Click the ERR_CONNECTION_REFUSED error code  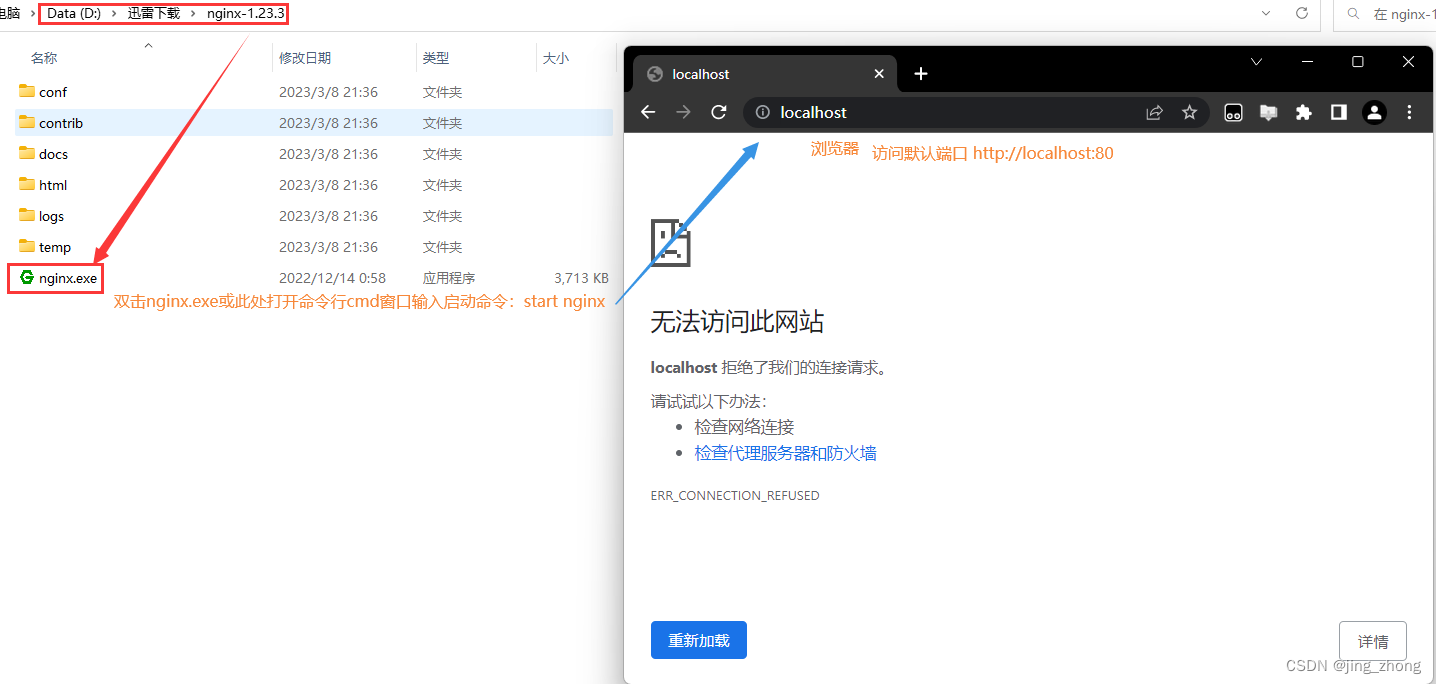[735, 496]
